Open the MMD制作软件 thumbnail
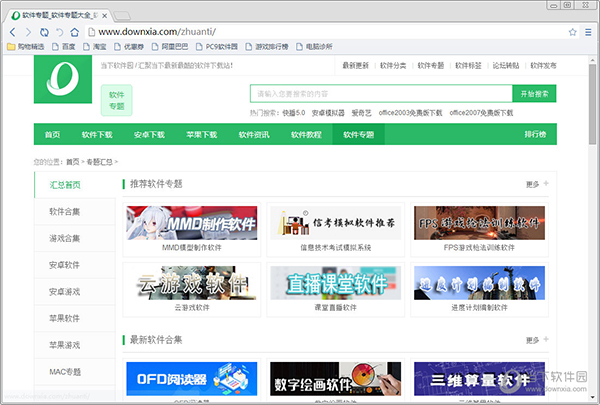Image resolution: width=600 pixels, height=405 pixels. [x=191, y=222]
